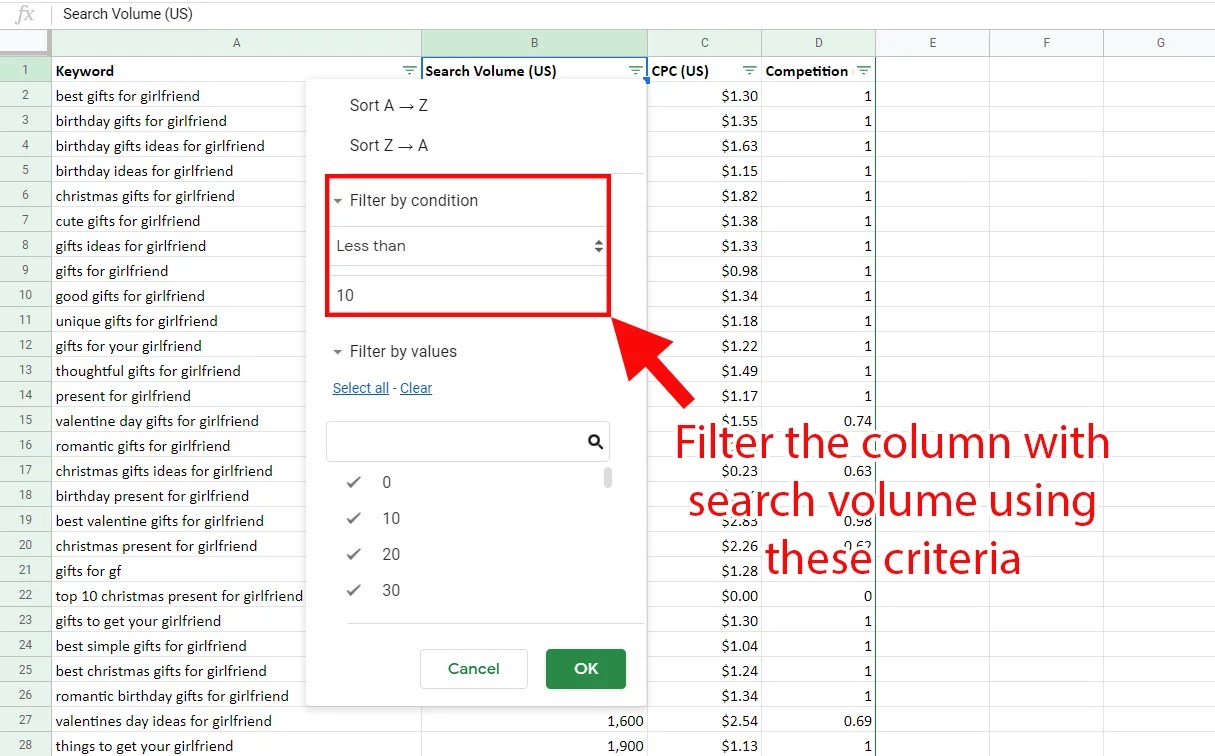Select Sort A → Z

388,105
